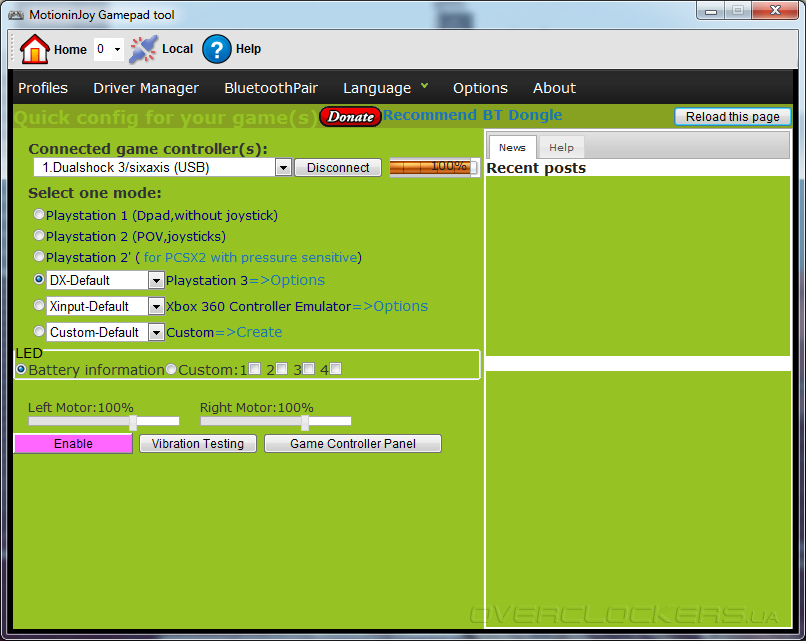Screen dimensions: 806x641
Task: Open the BluetoothPair menu
Action: point(271,88)
